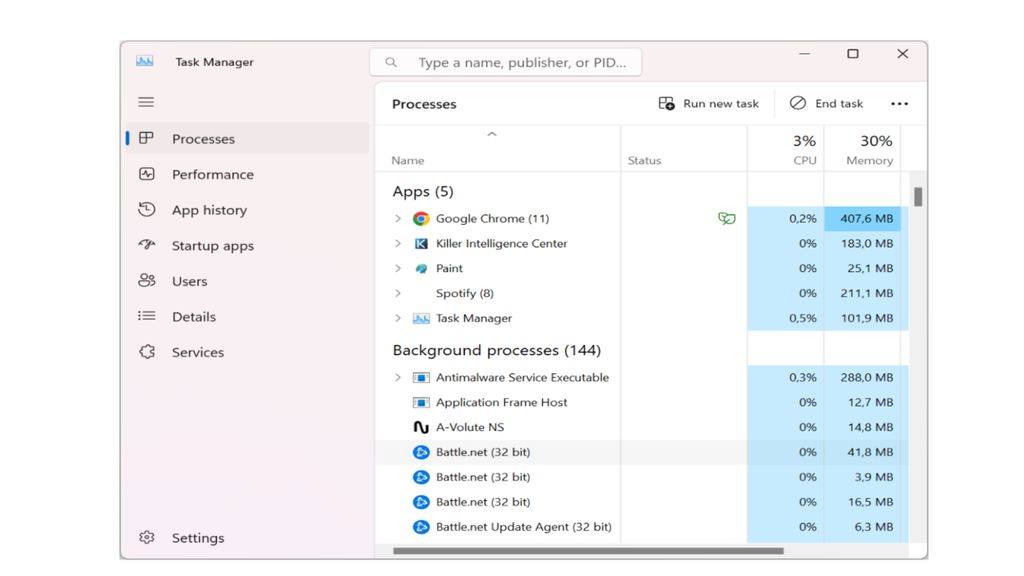Click the Run new task button
The width and height of the screenshot is (1024, 576).
pyautogui.click(x=709, y=103)
